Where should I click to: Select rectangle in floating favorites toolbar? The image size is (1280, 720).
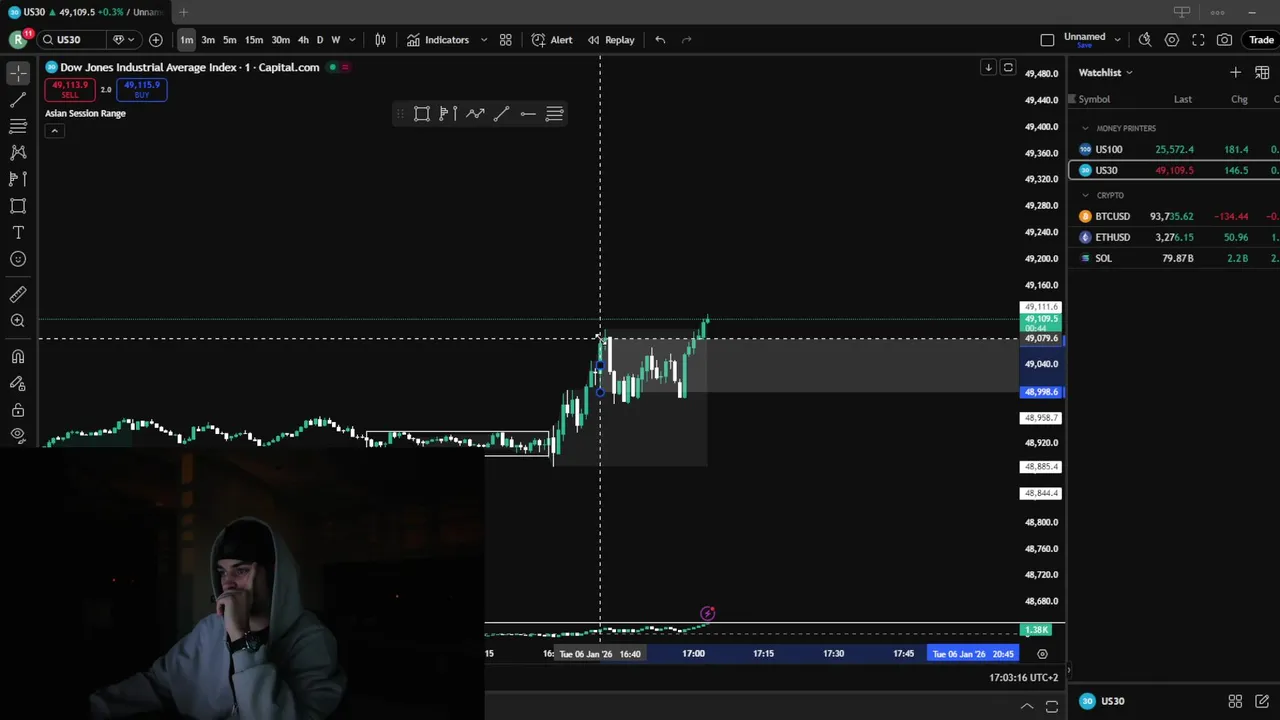(422, 114)
